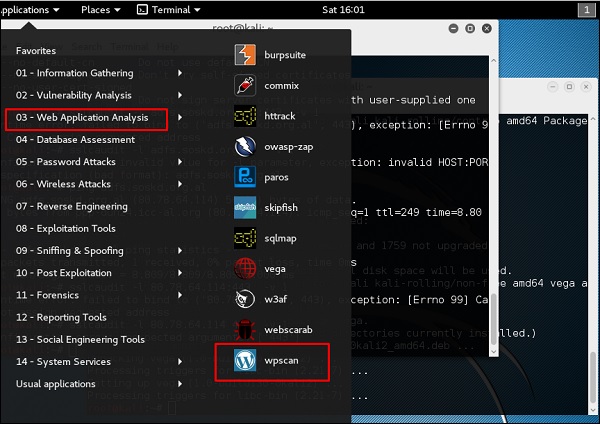
Task: Open w3af from its icon
Action: click(x=245, y=299)
